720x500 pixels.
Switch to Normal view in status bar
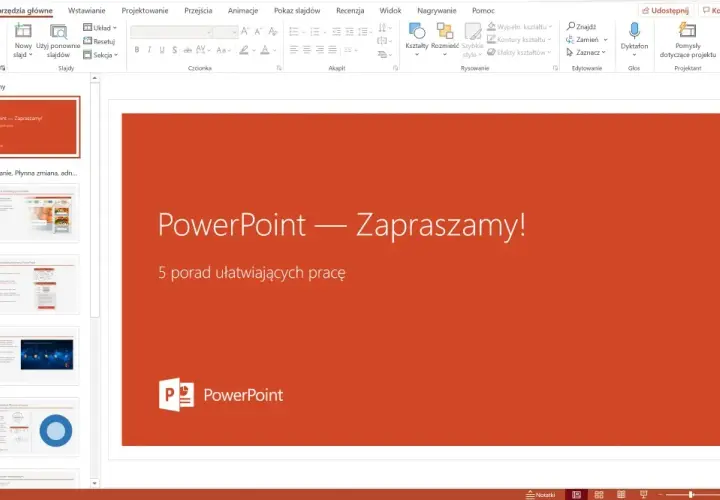576,494
